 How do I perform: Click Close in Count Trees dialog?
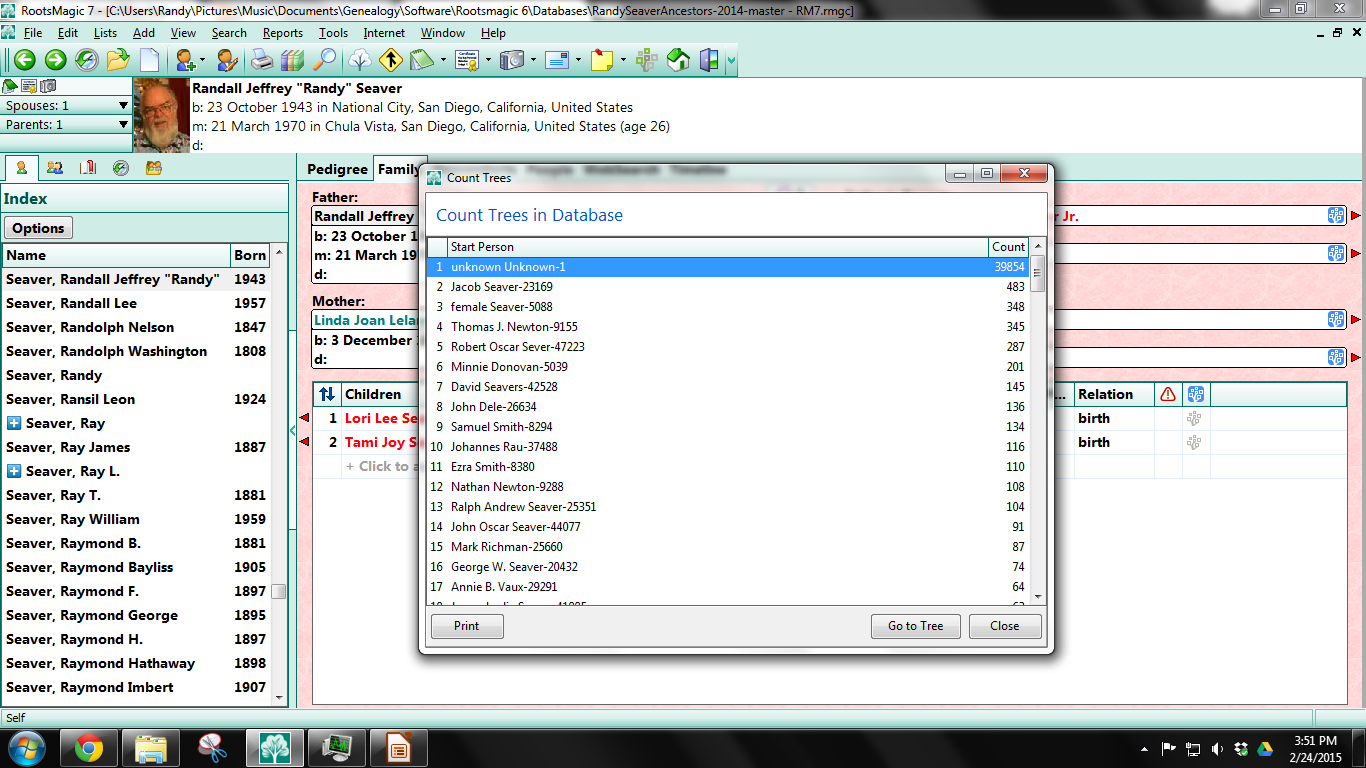pos(1005,626)
